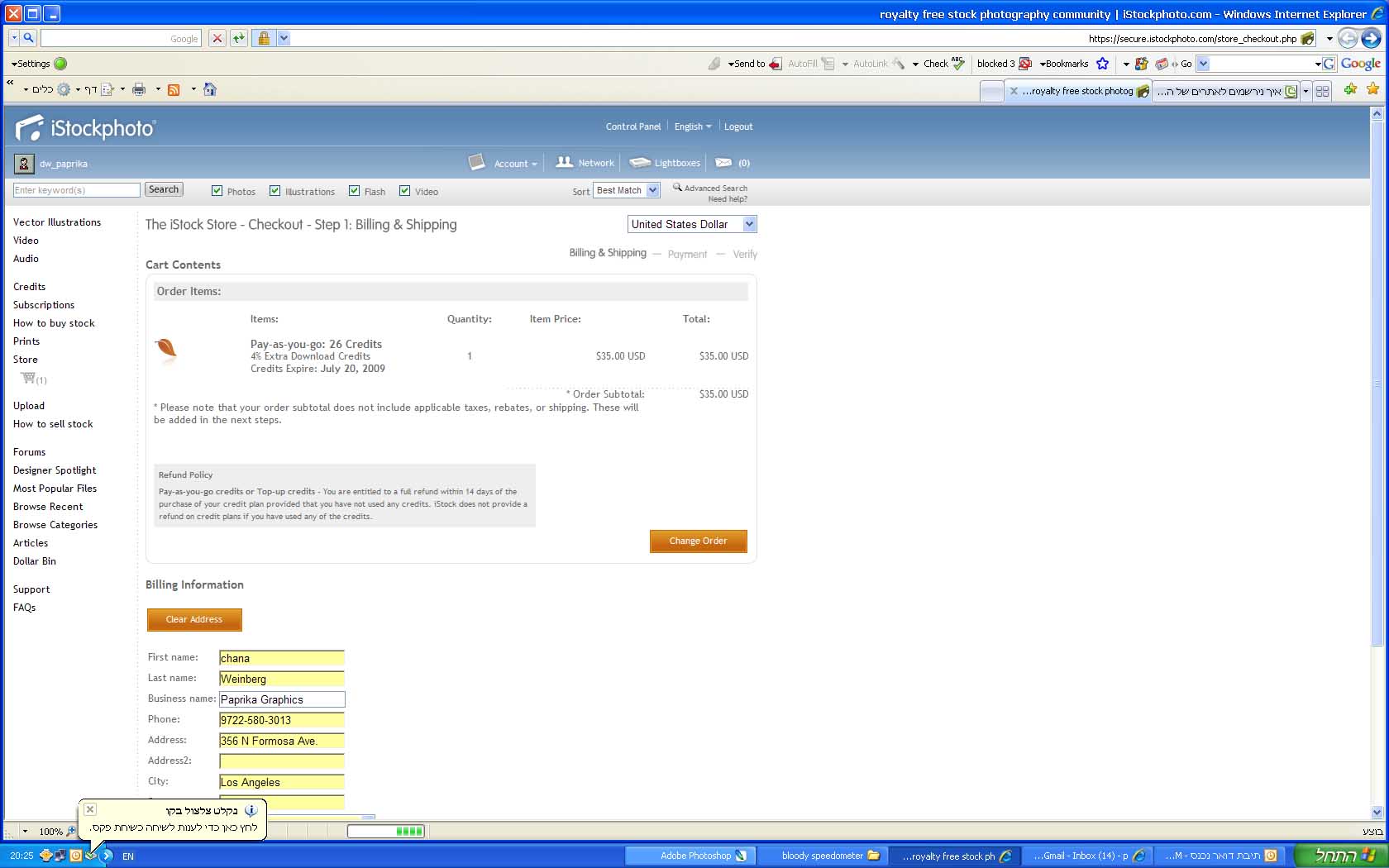Click the green page loading progress bar
Viewport: 1389px width, 868px height.
pyautogui.click(x=386, y=831)
